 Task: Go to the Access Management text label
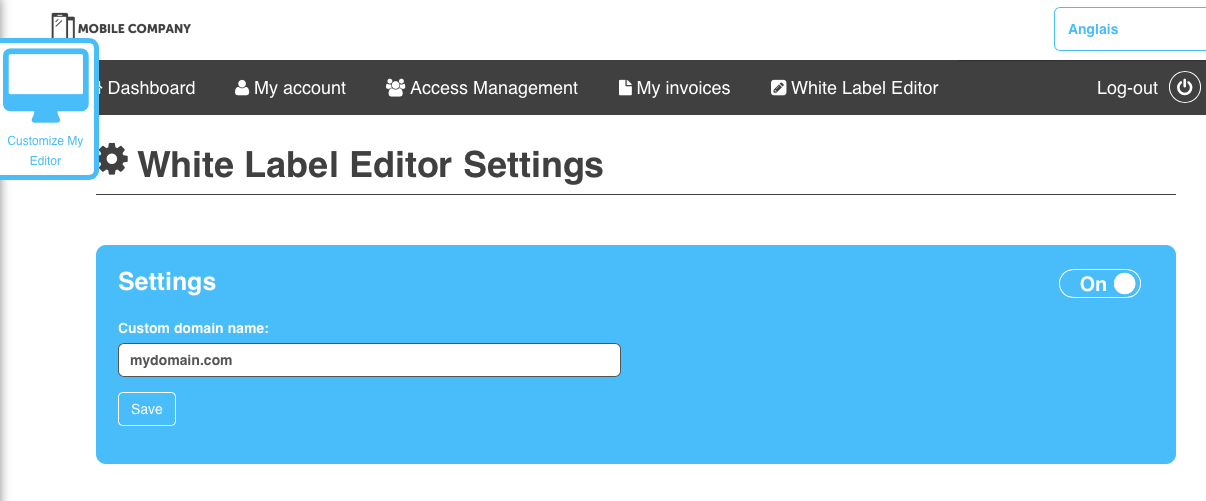click(494, 88)
